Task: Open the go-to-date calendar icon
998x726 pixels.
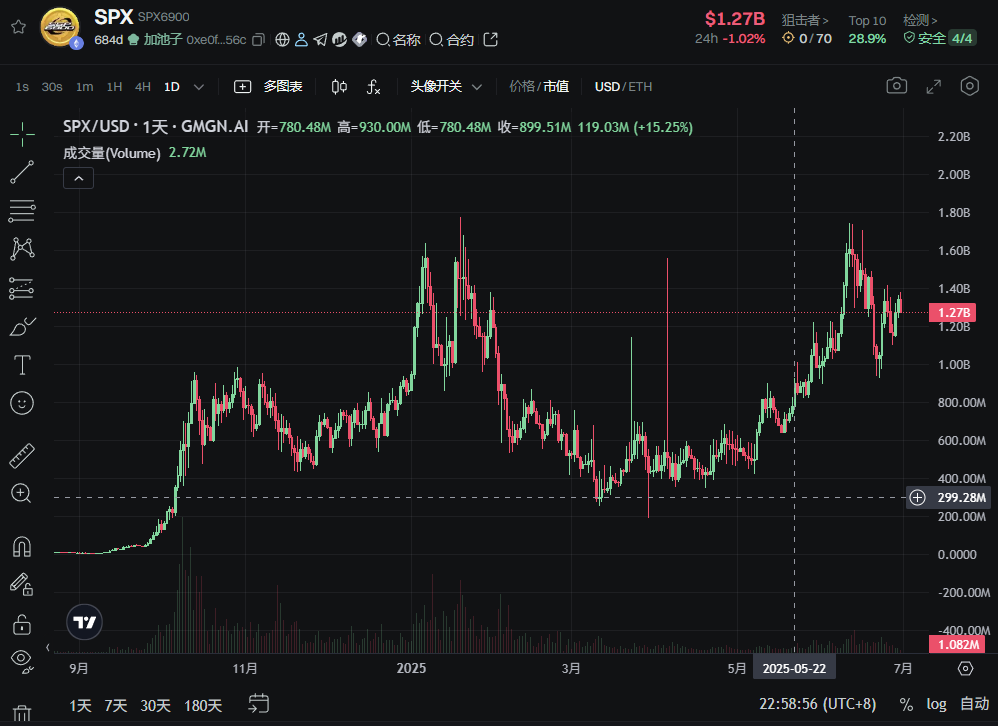Action: coord(258,704)
